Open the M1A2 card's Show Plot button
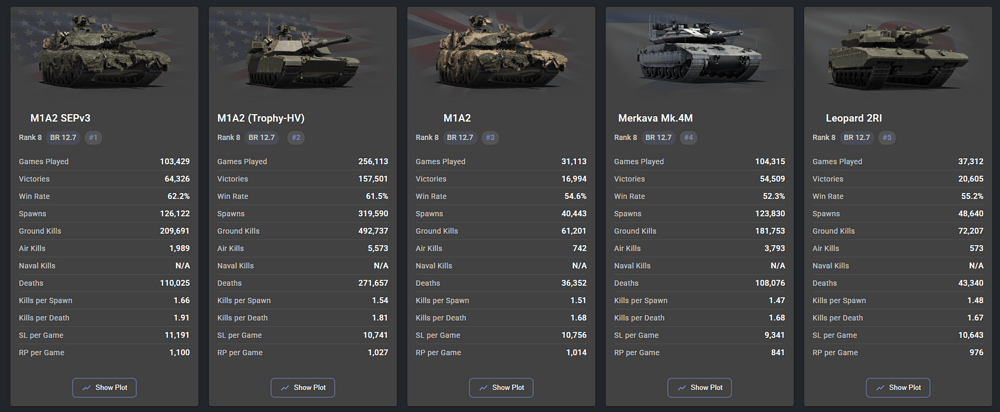Screen dimensions: 1000x412 click(501, 387)
